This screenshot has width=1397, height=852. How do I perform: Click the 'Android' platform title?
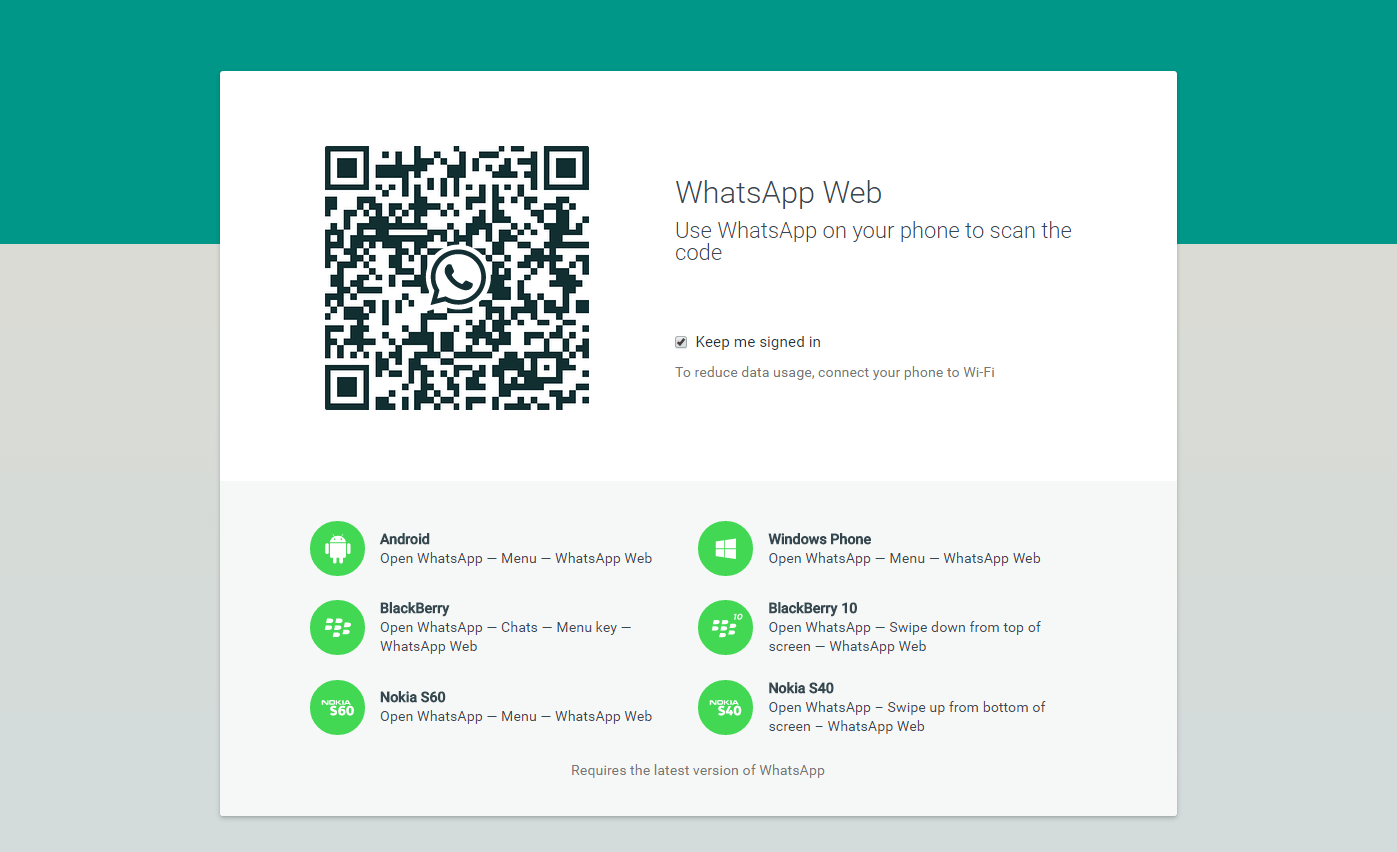tap(405, 539)
